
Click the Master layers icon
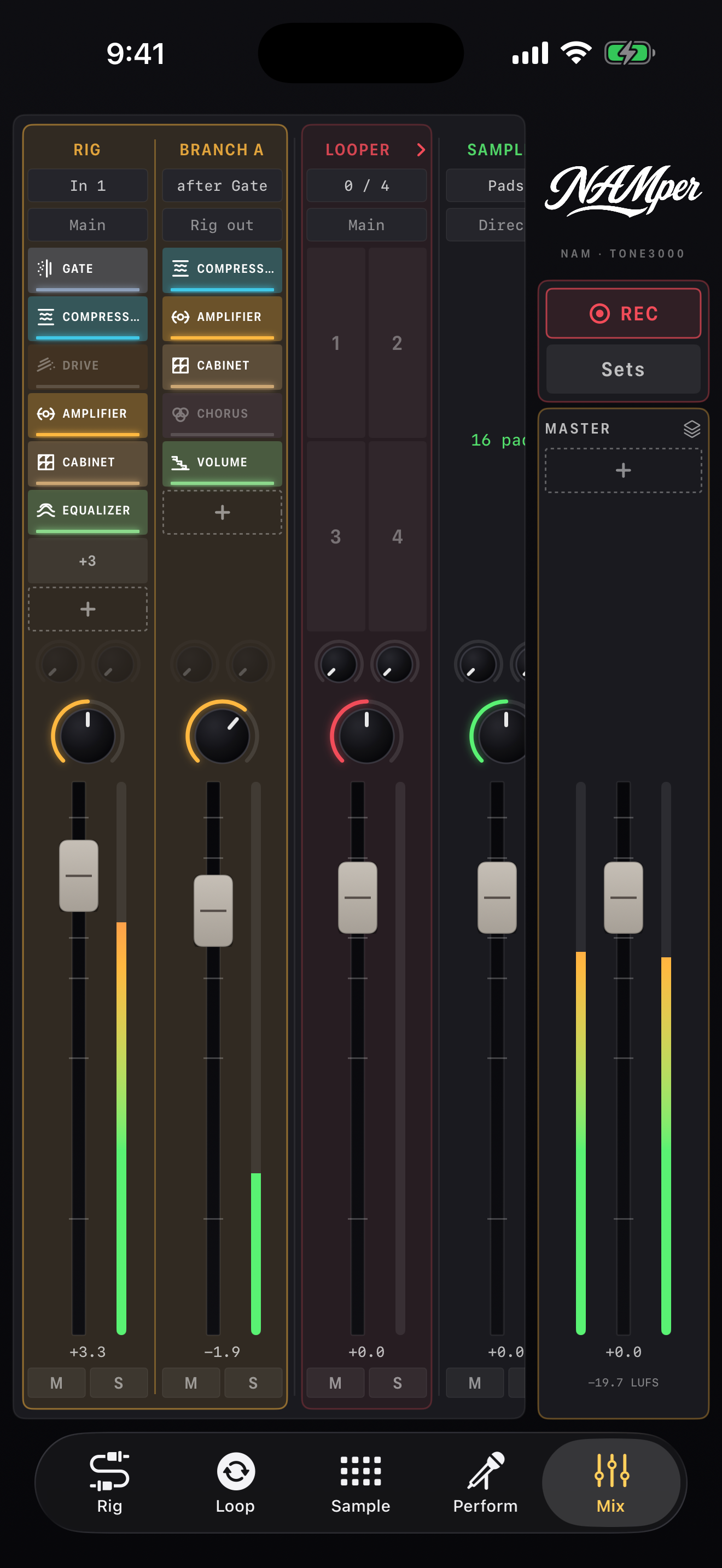[x=691, y=429]
